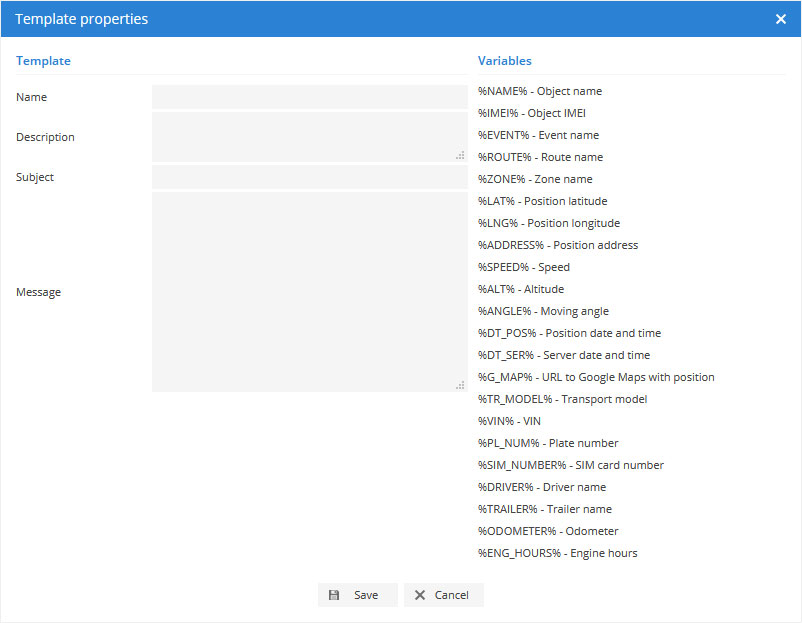The width and height of the screenshot is (802, 623).
Task: Click the %SPEED% - Speed variable
Action: (524, 267)
